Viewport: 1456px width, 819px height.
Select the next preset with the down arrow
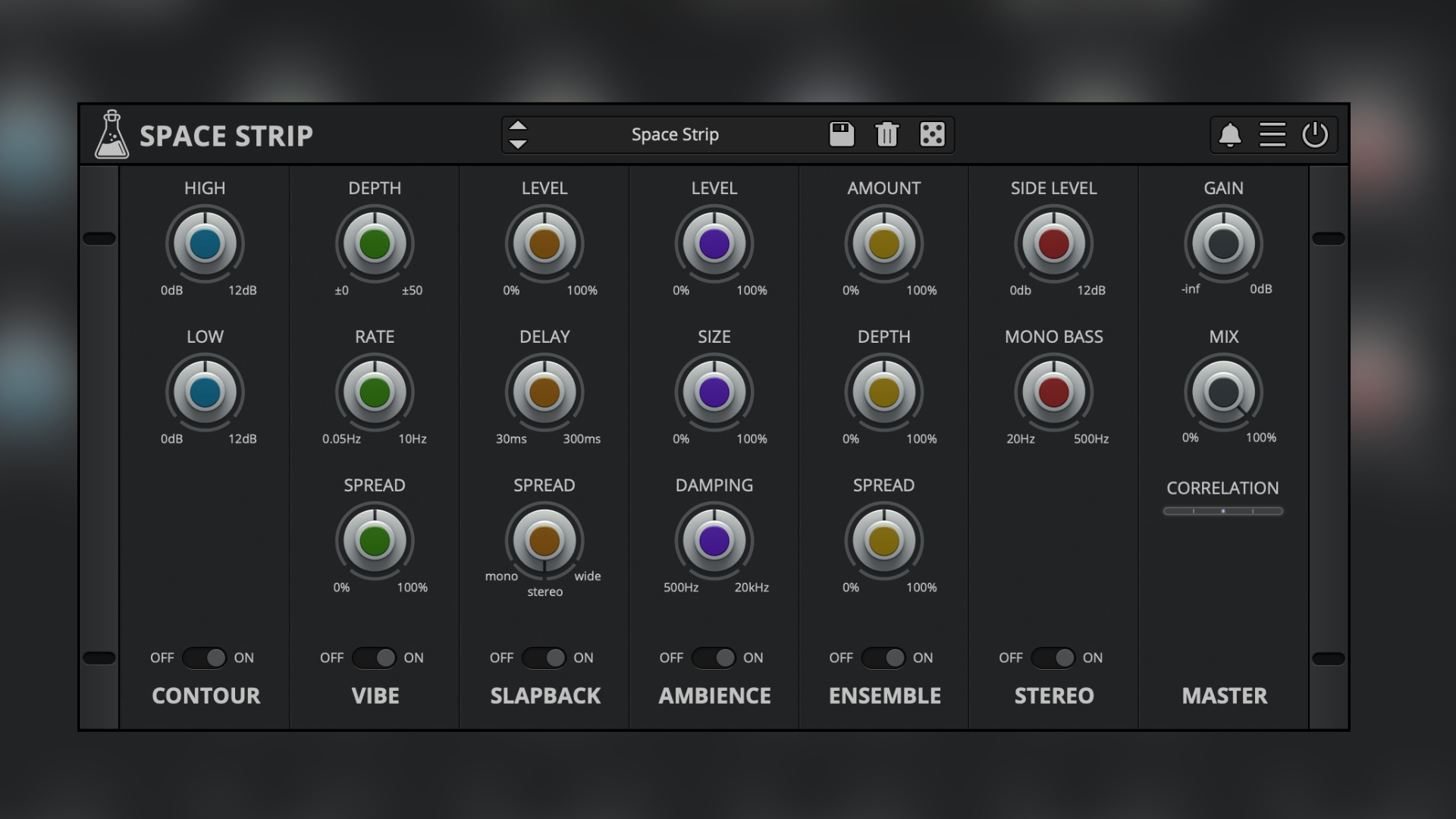pos(518,144)
